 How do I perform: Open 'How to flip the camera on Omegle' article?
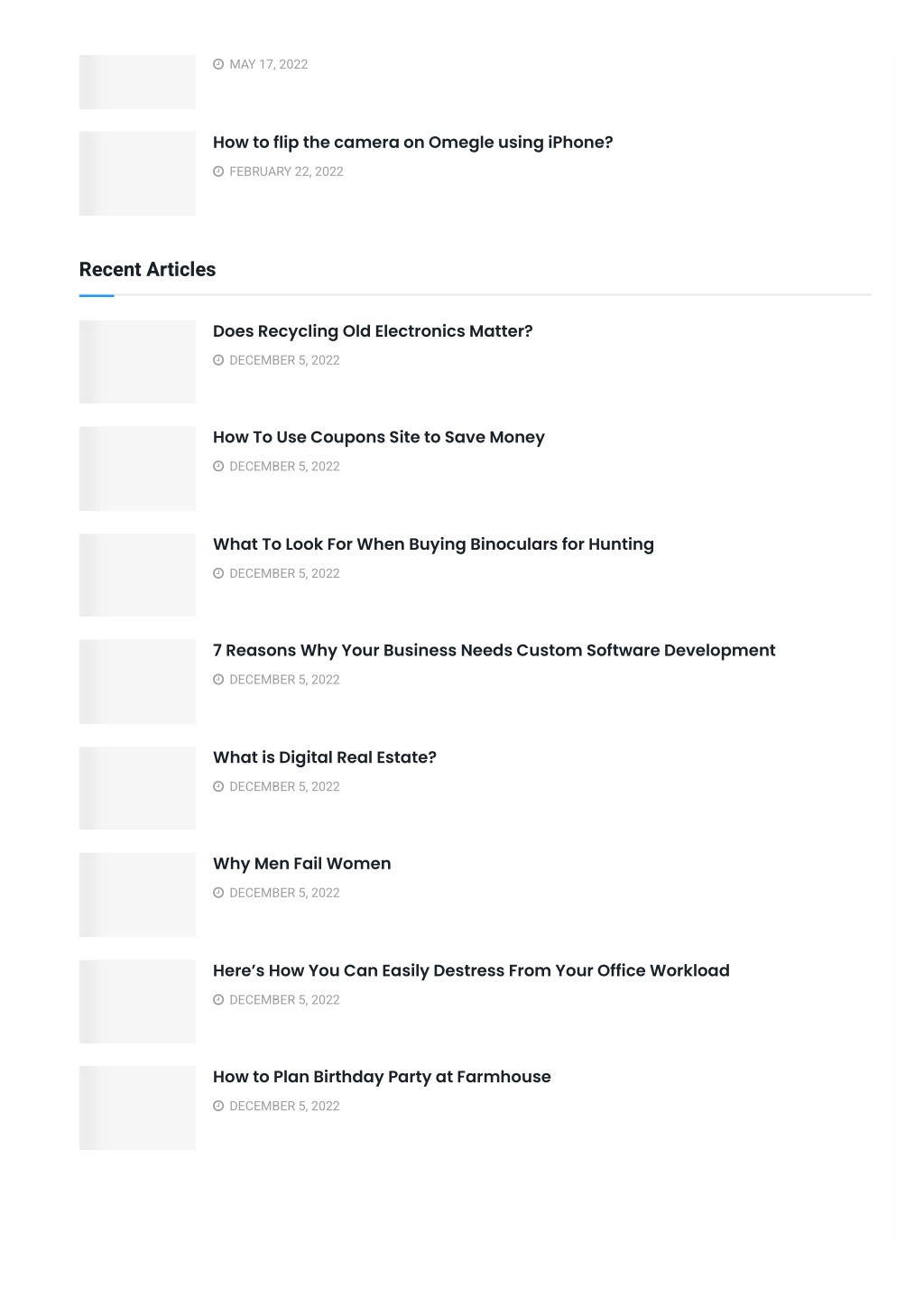pyautogui.click(x=412, y=143)
